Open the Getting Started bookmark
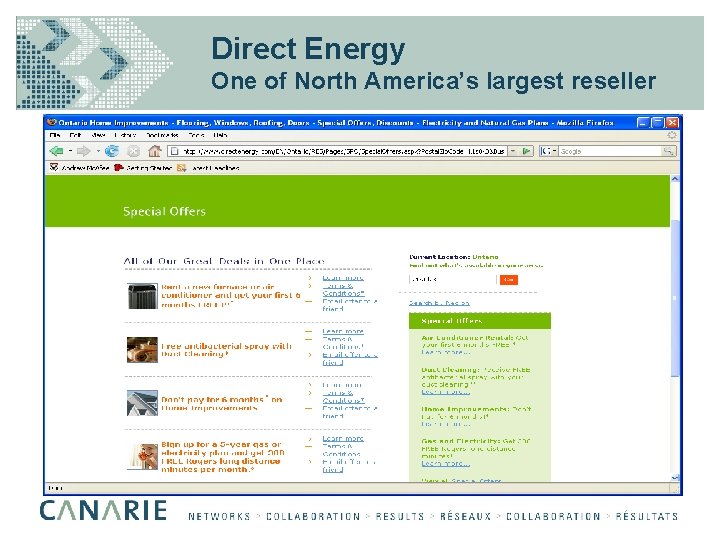Image resolution: width=720 pixels, height=540 pixels. click(143, 168)
